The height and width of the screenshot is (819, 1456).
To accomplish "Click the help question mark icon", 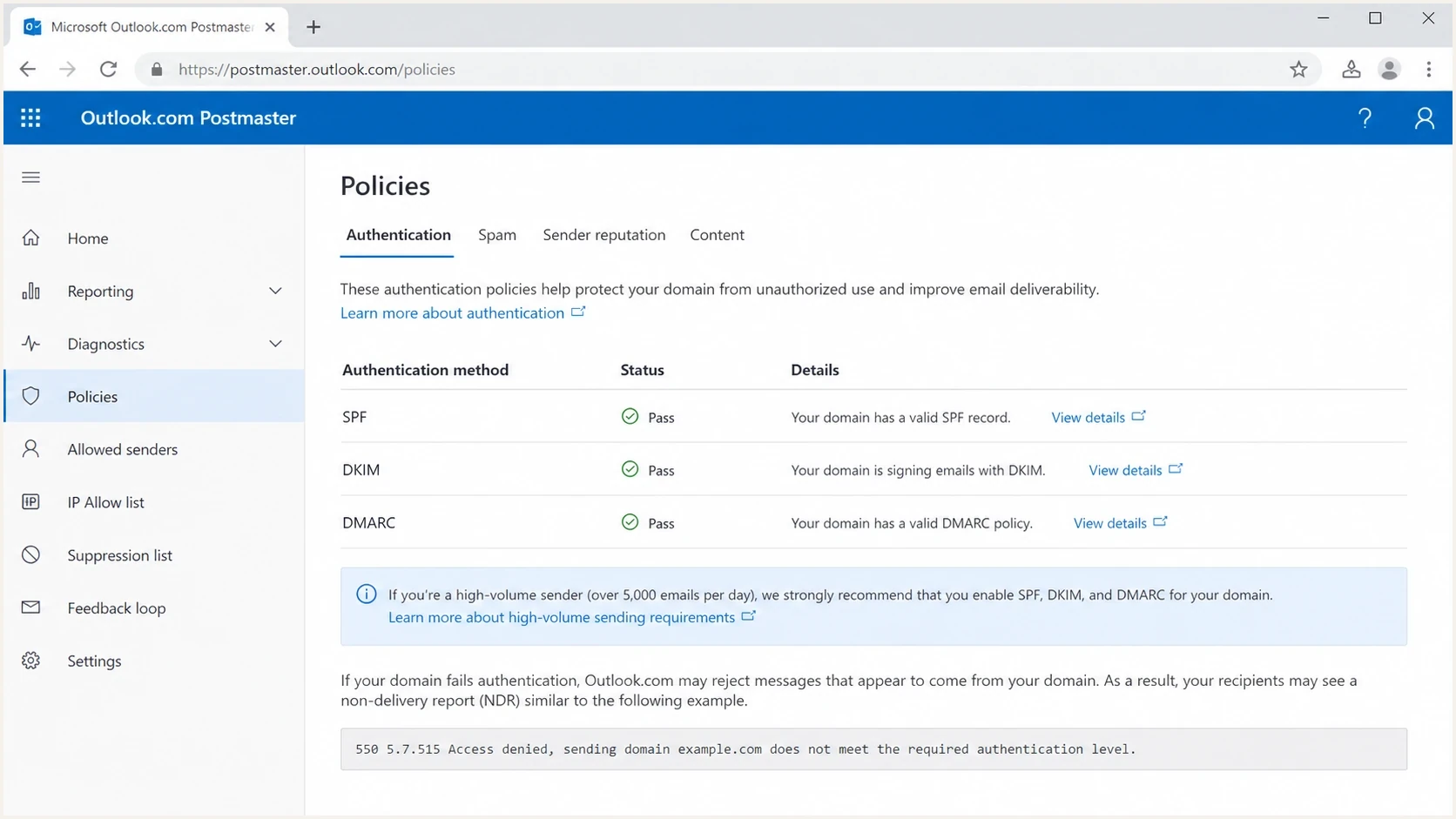I will [x=1365, y=118].
